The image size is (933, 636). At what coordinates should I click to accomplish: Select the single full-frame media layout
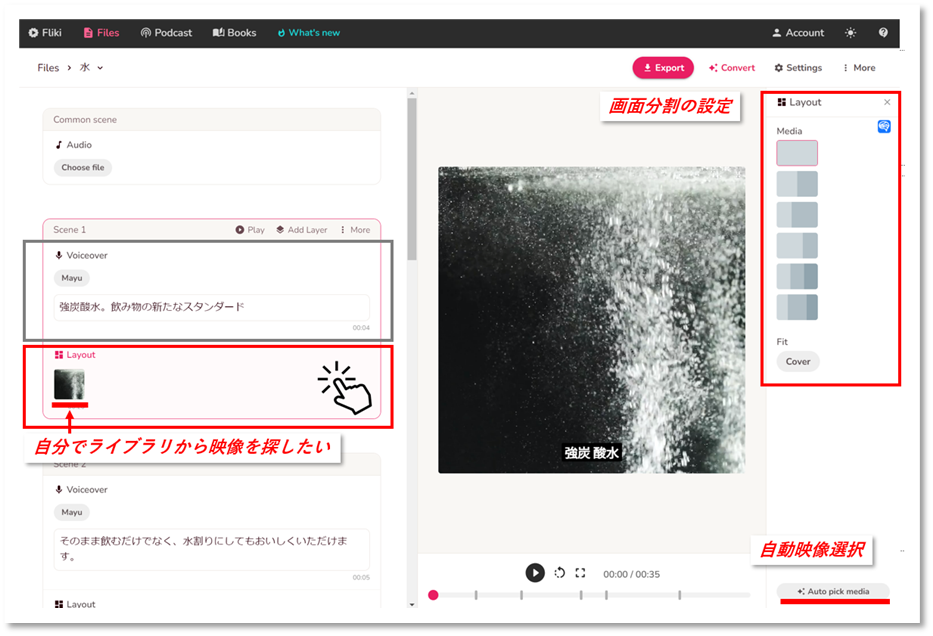click(797, 153)
